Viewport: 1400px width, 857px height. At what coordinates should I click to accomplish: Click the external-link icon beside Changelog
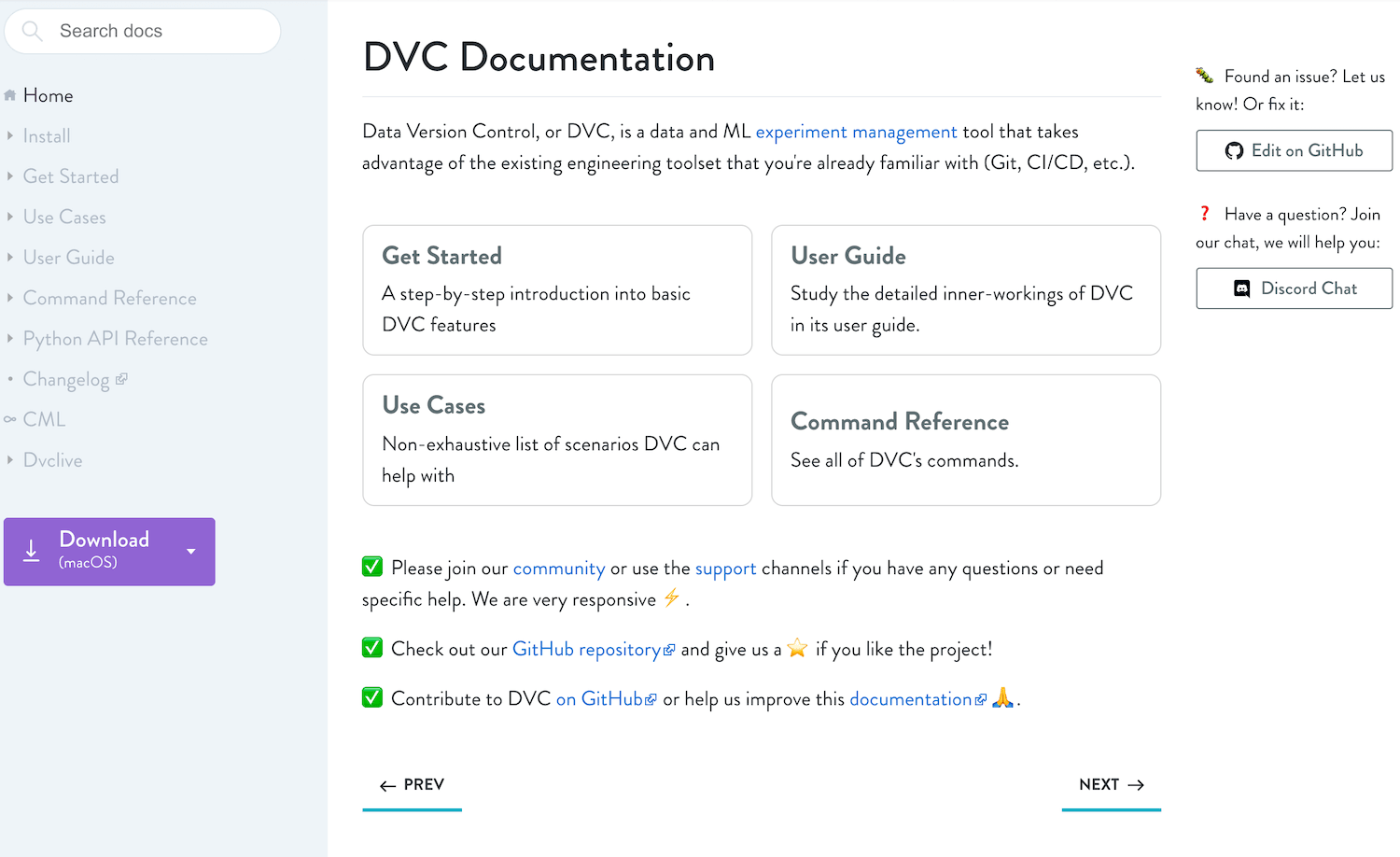[123, 378]
